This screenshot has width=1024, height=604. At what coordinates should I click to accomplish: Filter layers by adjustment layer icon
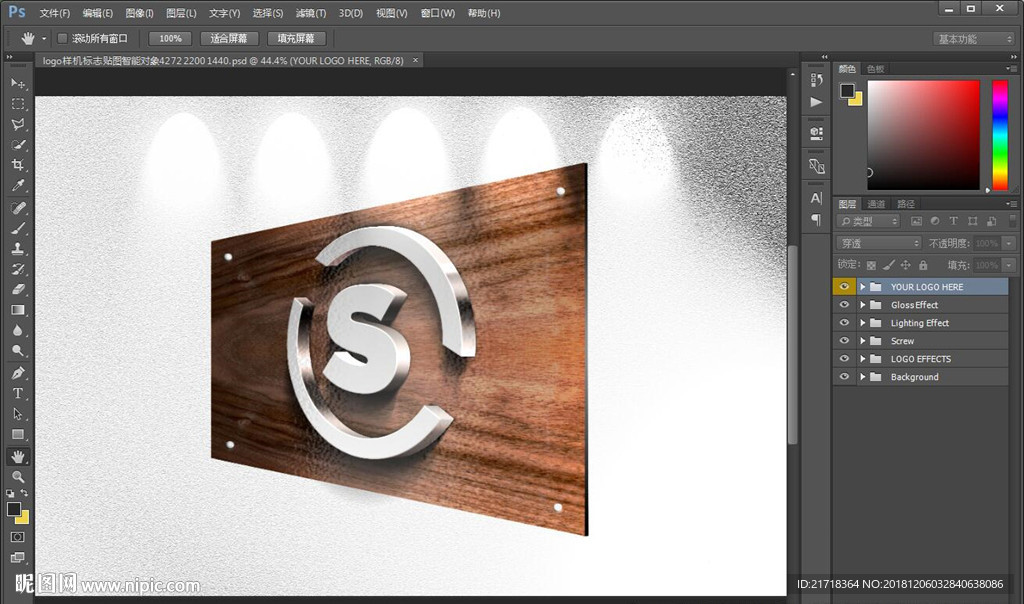coord(935,221)
